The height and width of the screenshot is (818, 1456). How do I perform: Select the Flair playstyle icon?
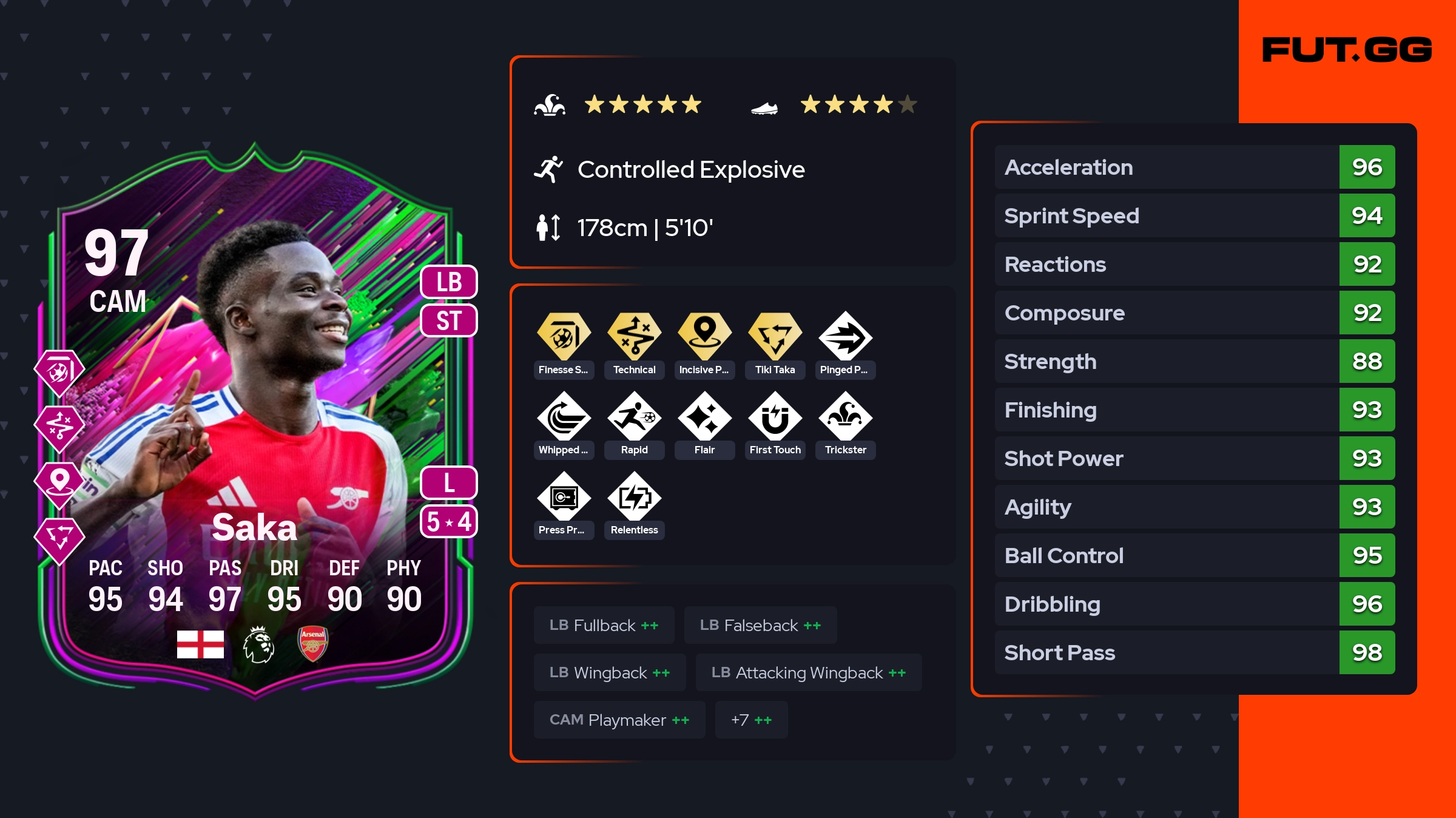pyautogui.click(x=704, y=416)
